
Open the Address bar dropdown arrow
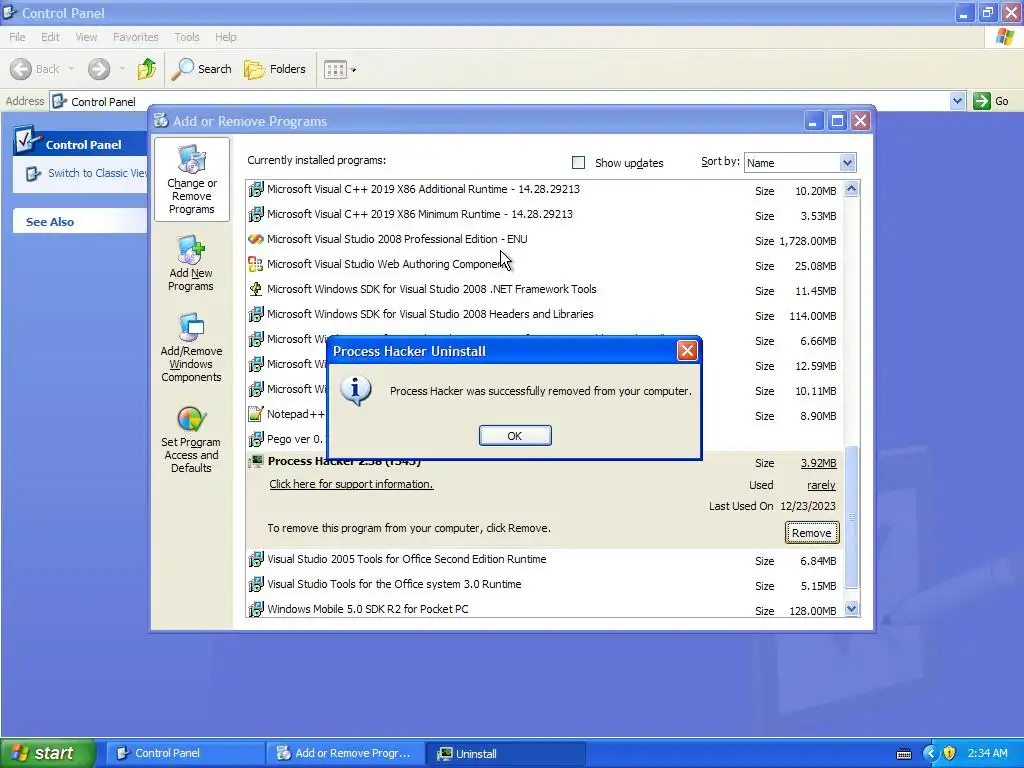tap(957, 101)
